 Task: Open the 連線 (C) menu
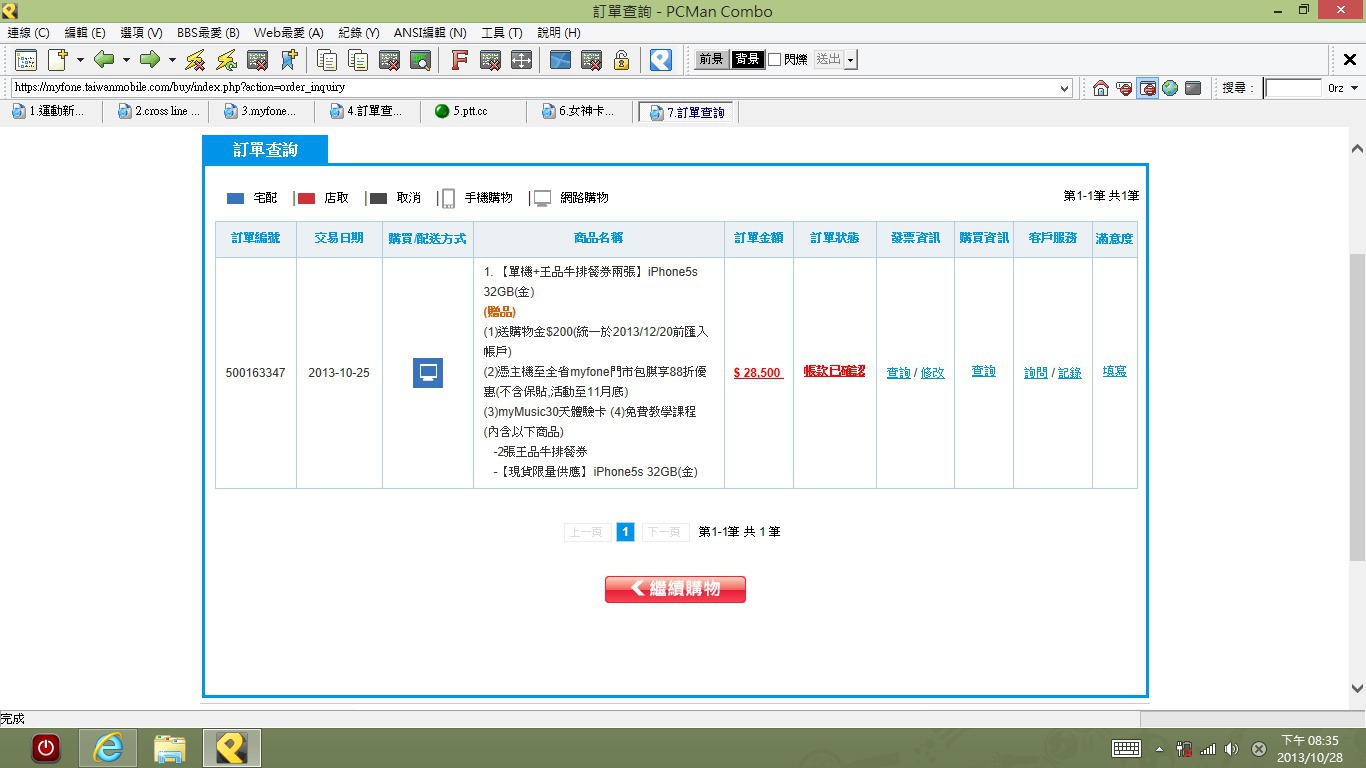(x=28, y=33)
